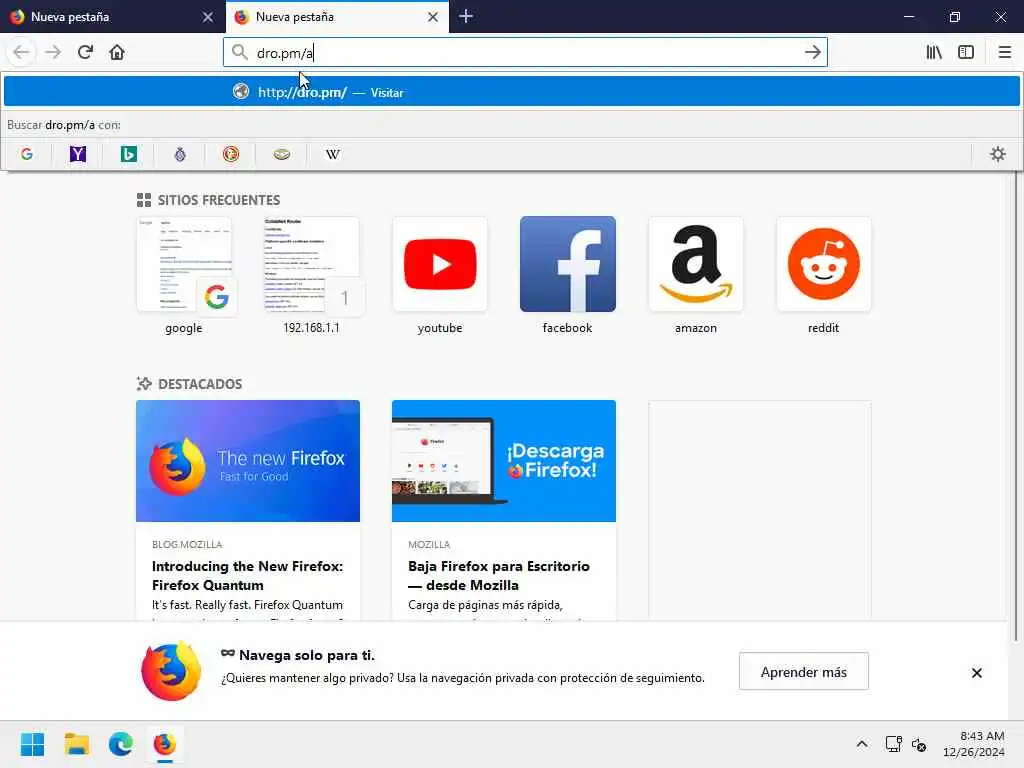Click the page vertical scrollbar

[1016, 405]
